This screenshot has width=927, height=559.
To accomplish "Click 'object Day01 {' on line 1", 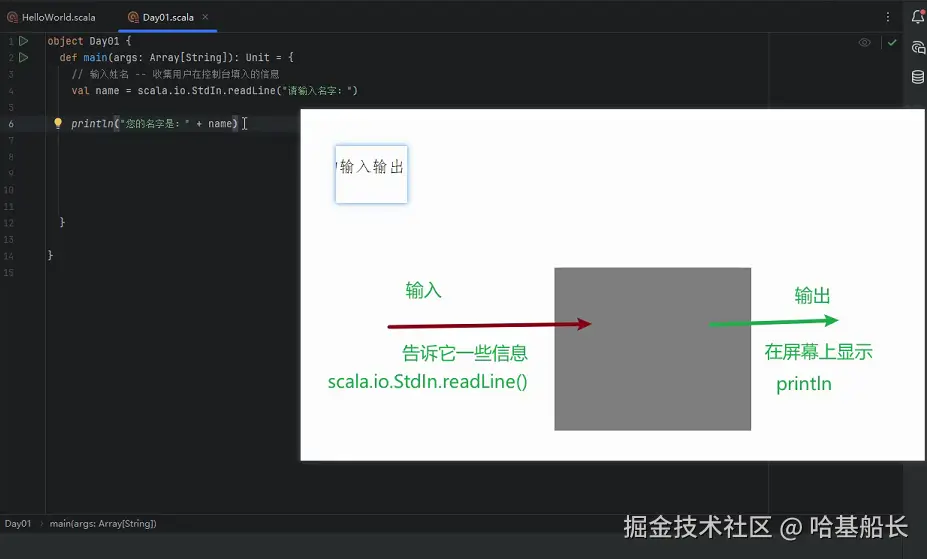I will [89, 41].
